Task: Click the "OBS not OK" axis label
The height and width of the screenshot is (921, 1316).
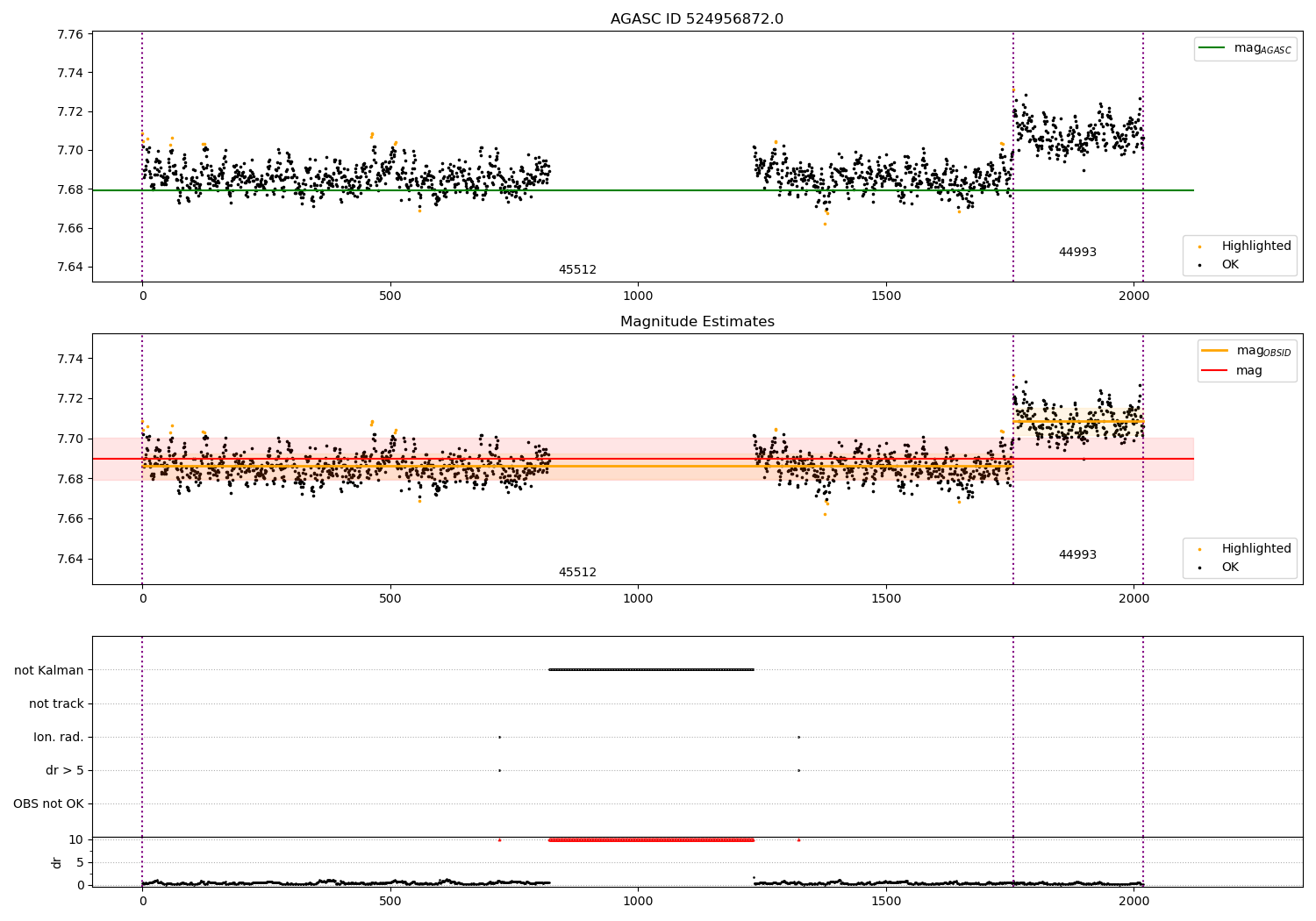Action: click(48, 804)
